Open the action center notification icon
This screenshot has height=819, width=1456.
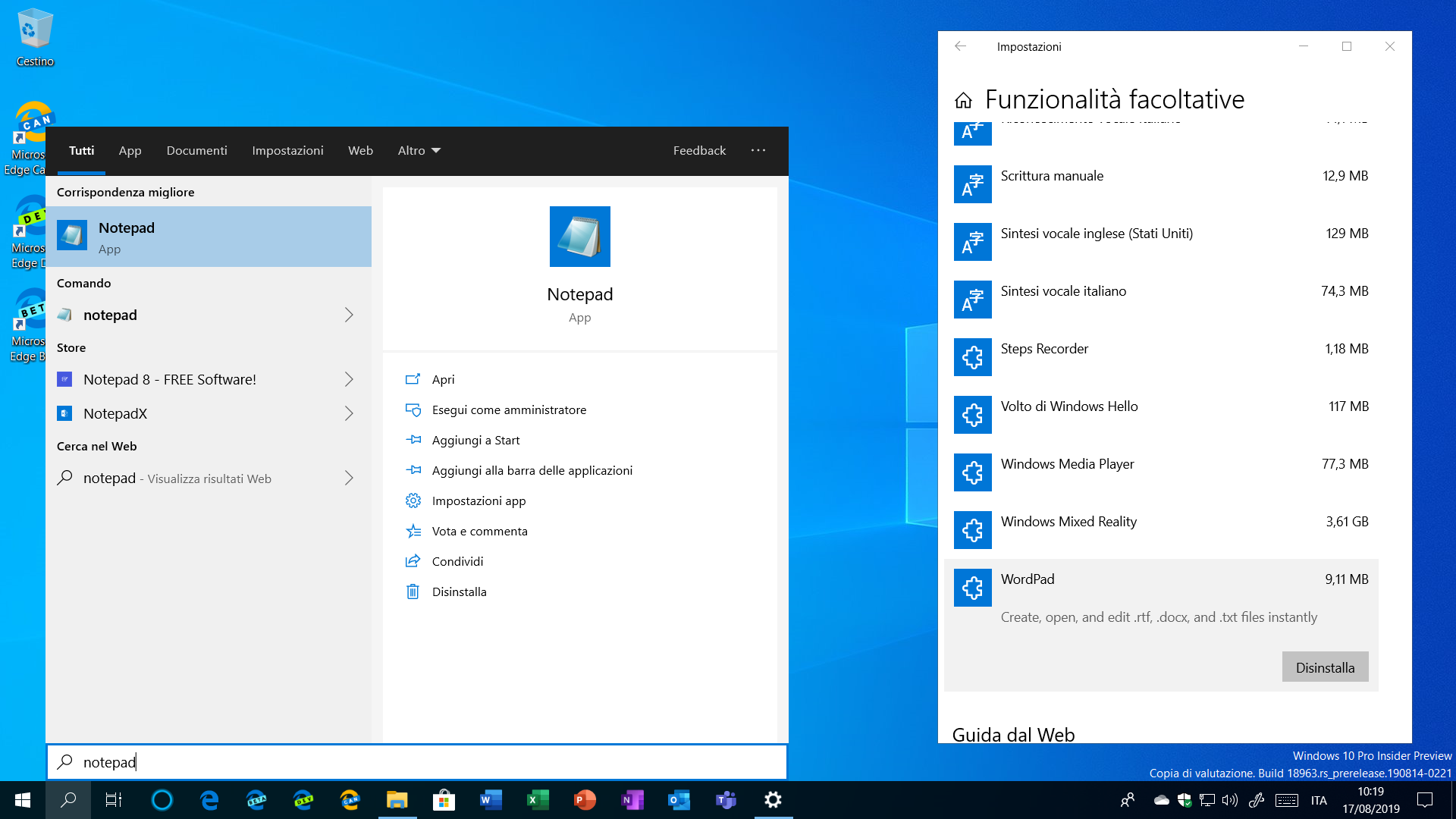point(1425,800)
